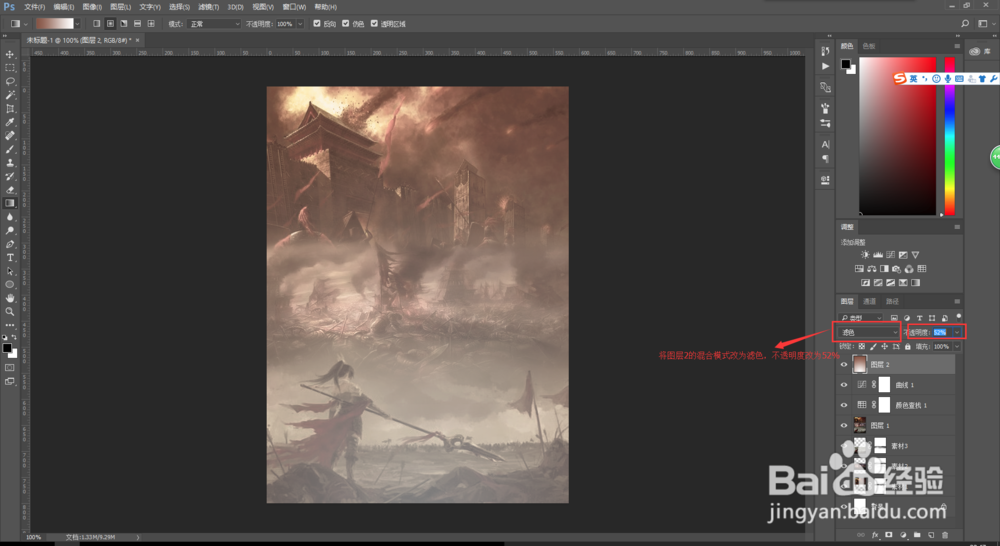Click the gradient preview swatch in options bar

[x=54, y=24]
